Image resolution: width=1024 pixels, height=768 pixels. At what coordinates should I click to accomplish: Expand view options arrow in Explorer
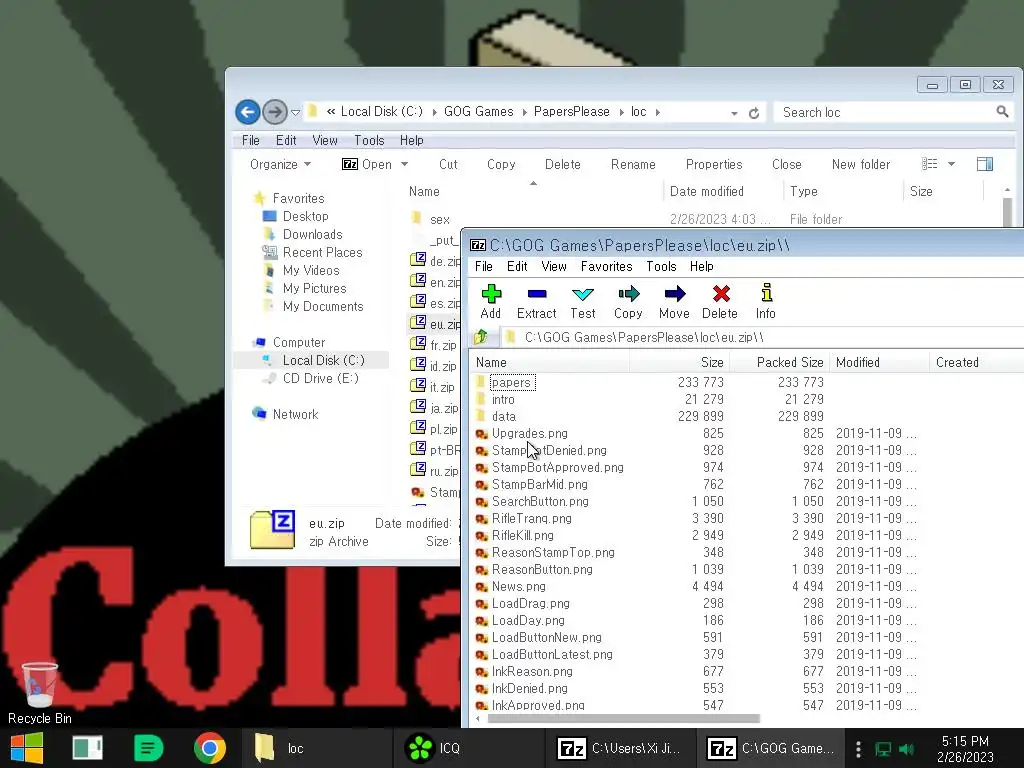pos(952,164)
